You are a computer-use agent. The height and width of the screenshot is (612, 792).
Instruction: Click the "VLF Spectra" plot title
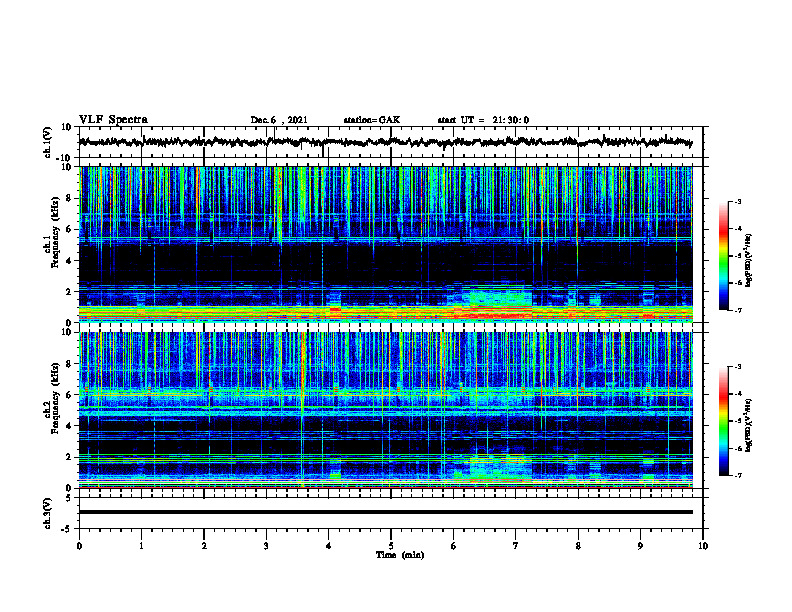[x=113, y=120]
